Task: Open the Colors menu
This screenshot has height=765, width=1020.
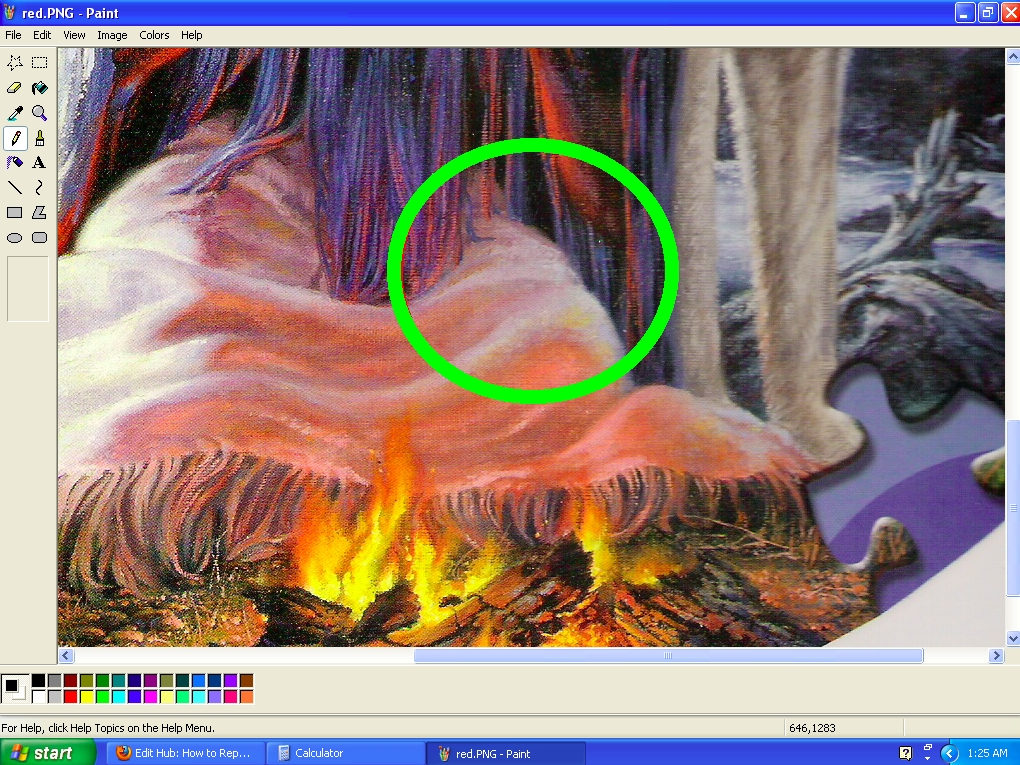Action: pyautogui.click(x=154, y=35)
